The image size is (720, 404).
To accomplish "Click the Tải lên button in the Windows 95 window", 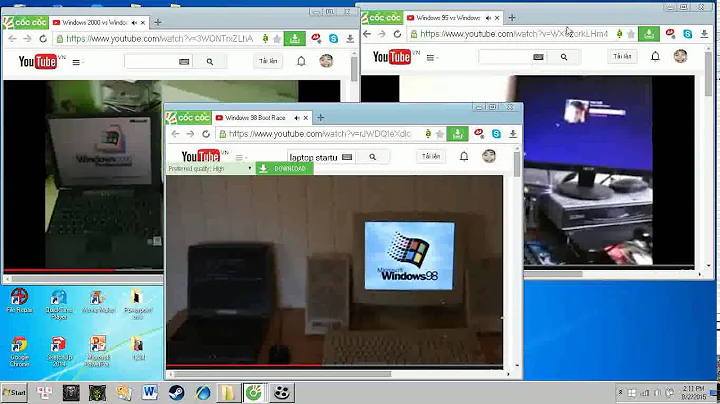I will [622, 56].
